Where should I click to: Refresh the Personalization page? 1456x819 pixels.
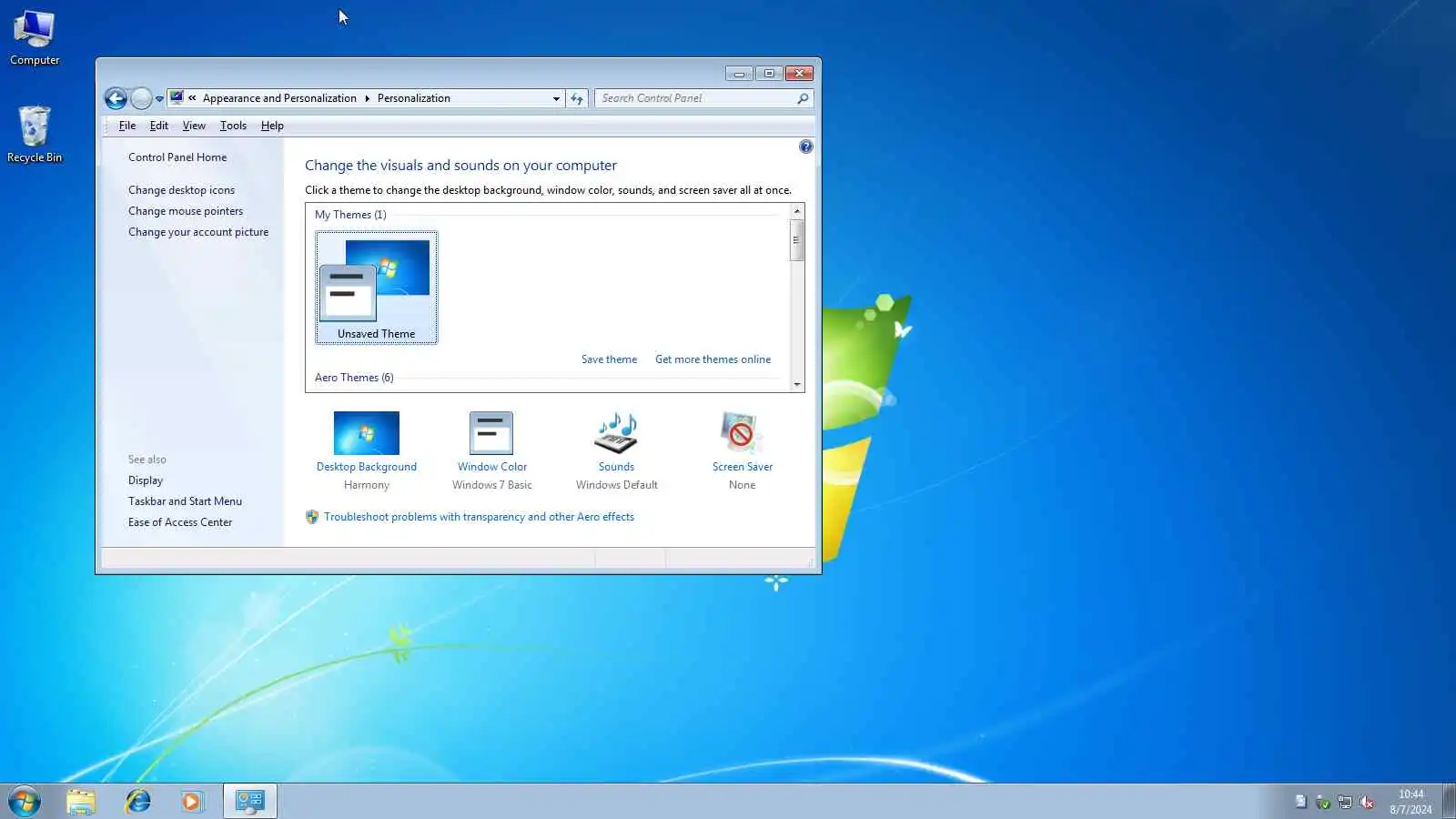tap(577, 98)
